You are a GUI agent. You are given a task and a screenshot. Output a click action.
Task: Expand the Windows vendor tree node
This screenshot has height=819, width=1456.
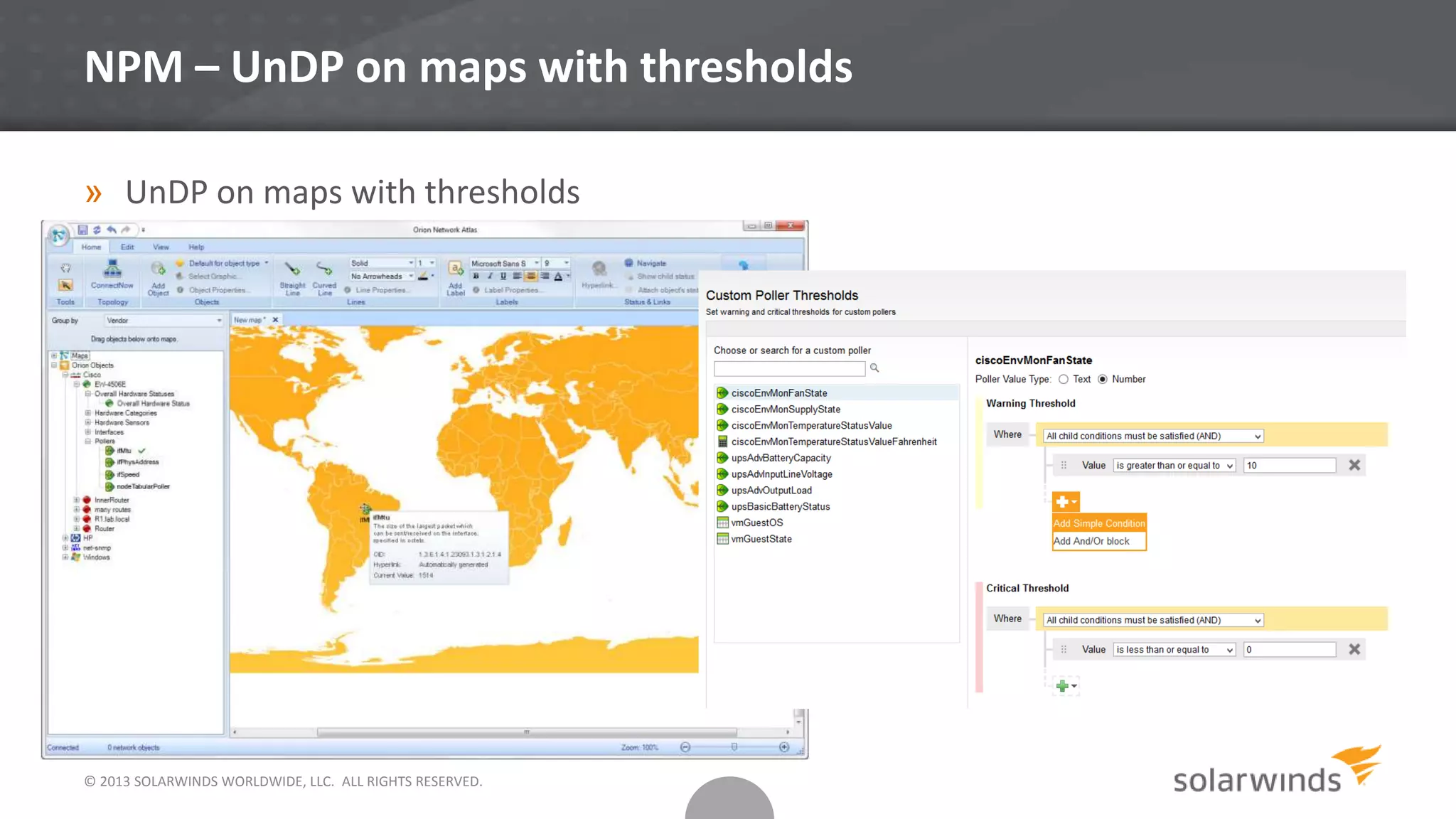point(65,557)
